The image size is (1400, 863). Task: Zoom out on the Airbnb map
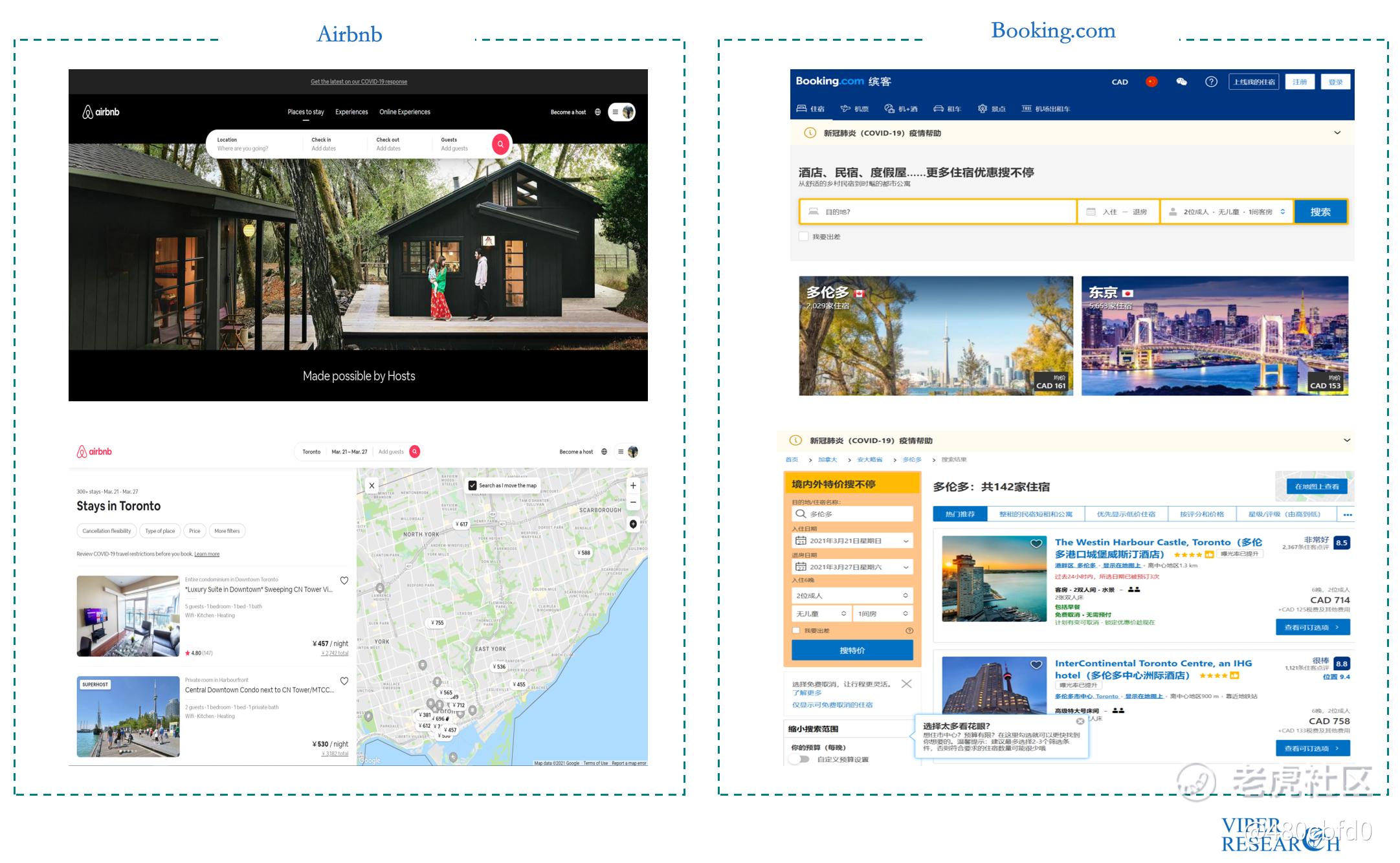[x=633, y=502]
